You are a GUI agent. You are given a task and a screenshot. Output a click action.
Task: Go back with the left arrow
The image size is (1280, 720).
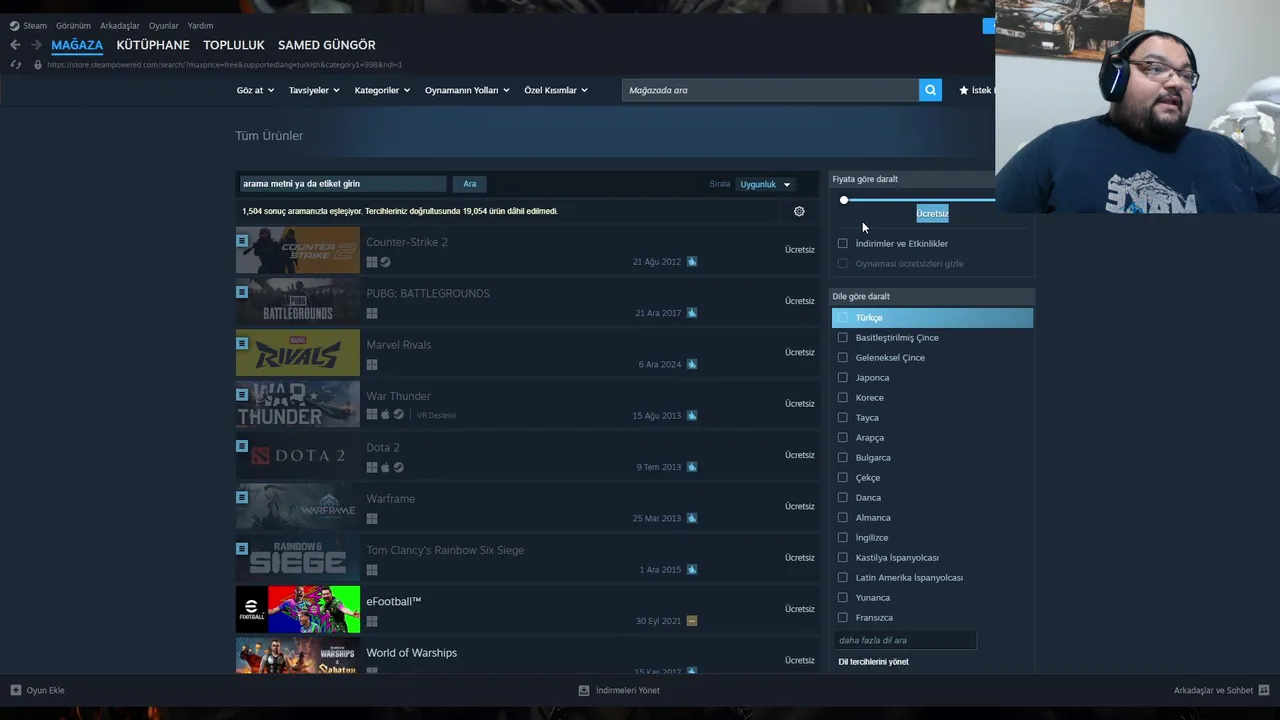(x=15, y=45)
